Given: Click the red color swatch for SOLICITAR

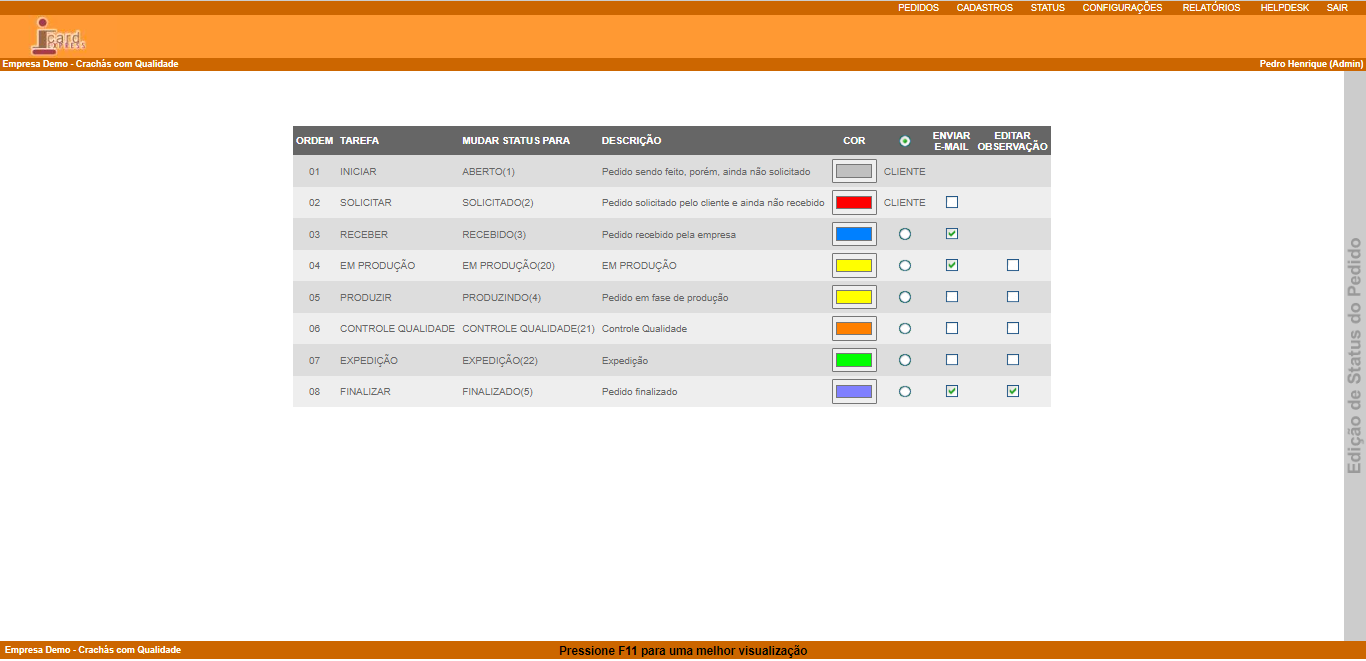Looking at the screenshot, I should pos(854,203).
